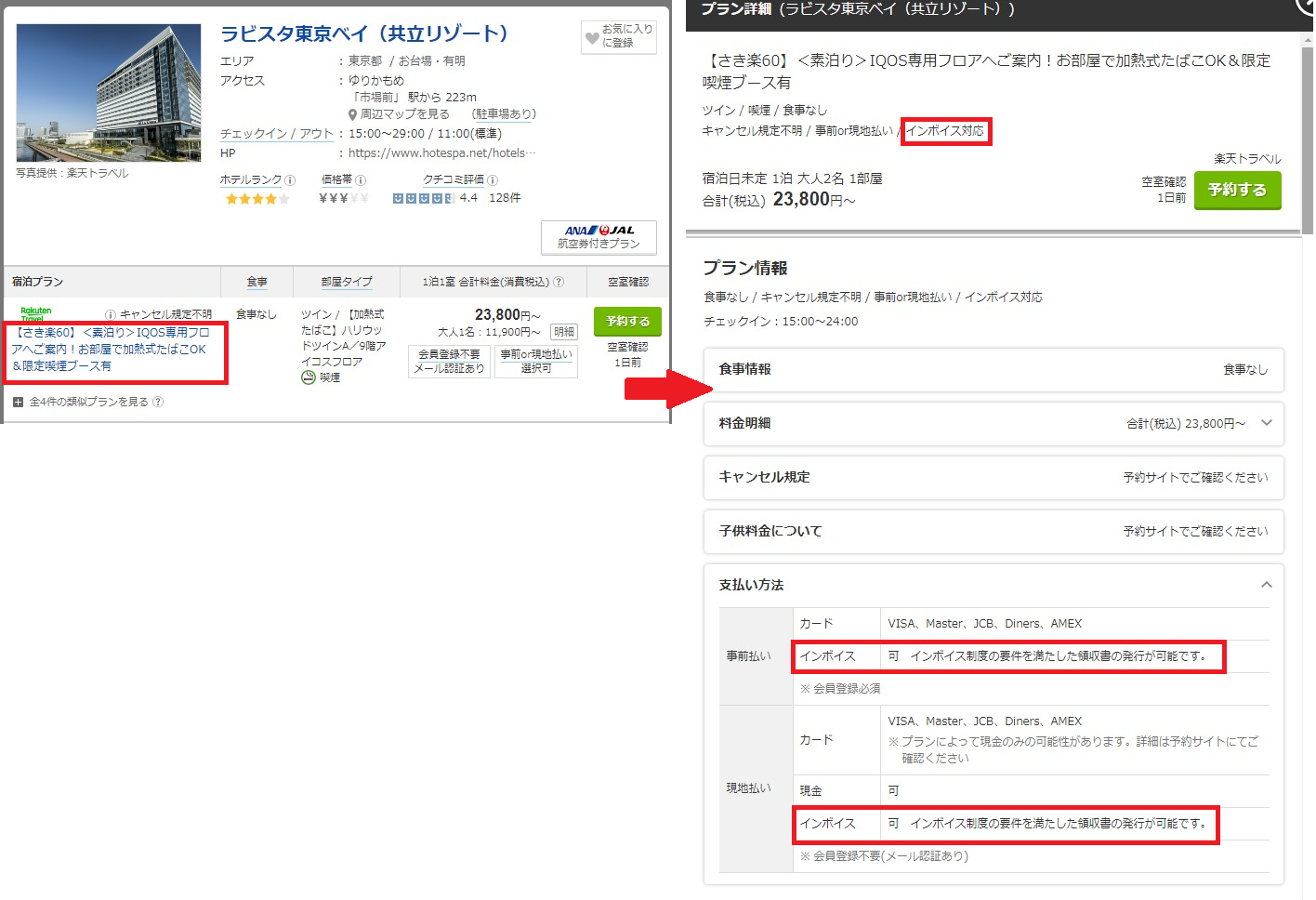
Task: Expand similar plans with the plus icon
Action: [19, 402]
